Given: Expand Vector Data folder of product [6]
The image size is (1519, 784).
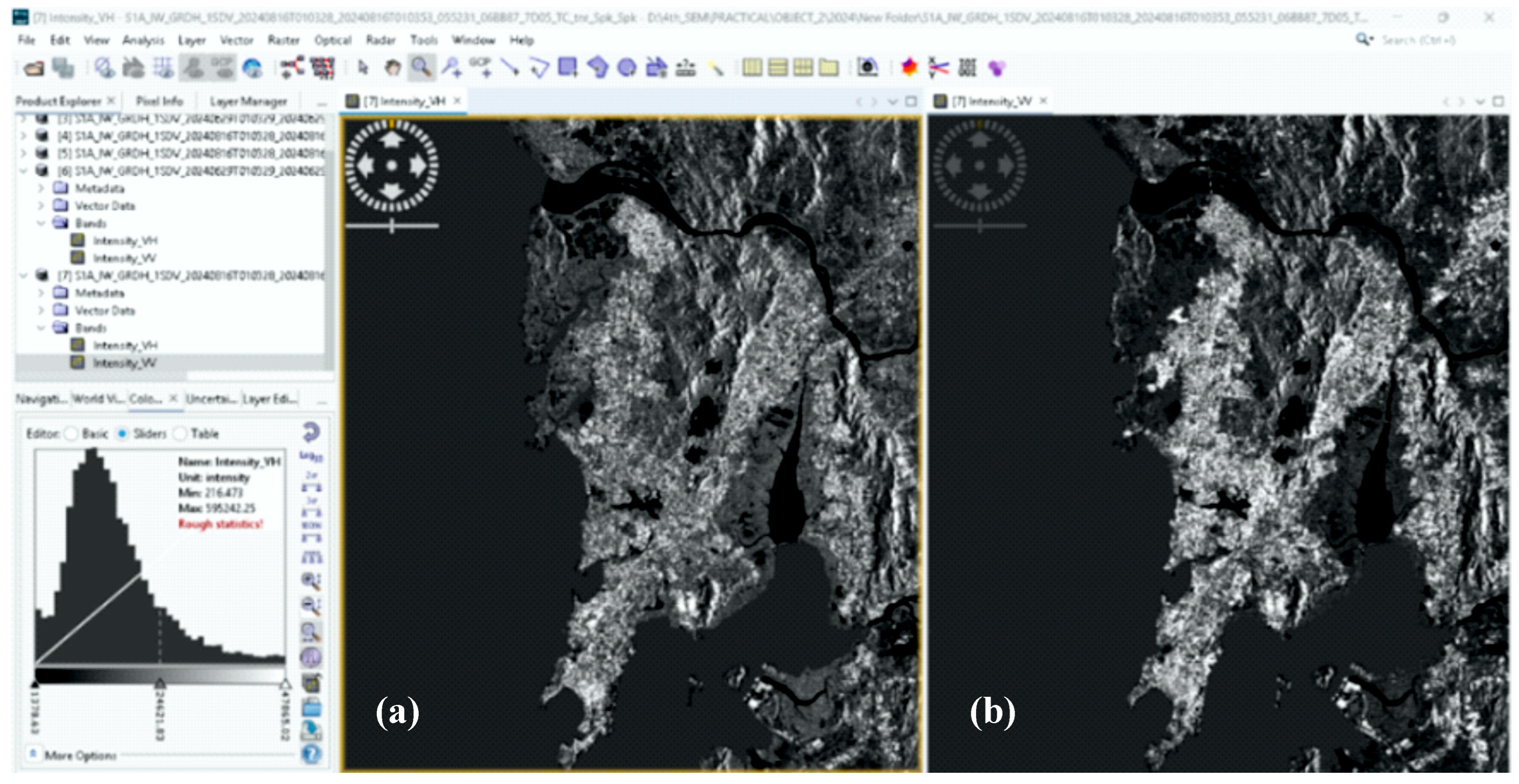Looking at the screenshot, I should (41, 206).
